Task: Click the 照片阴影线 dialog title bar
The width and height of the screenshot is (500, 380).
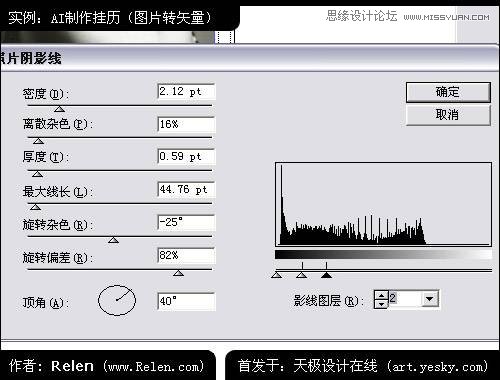Action: [x=250, y=59]
